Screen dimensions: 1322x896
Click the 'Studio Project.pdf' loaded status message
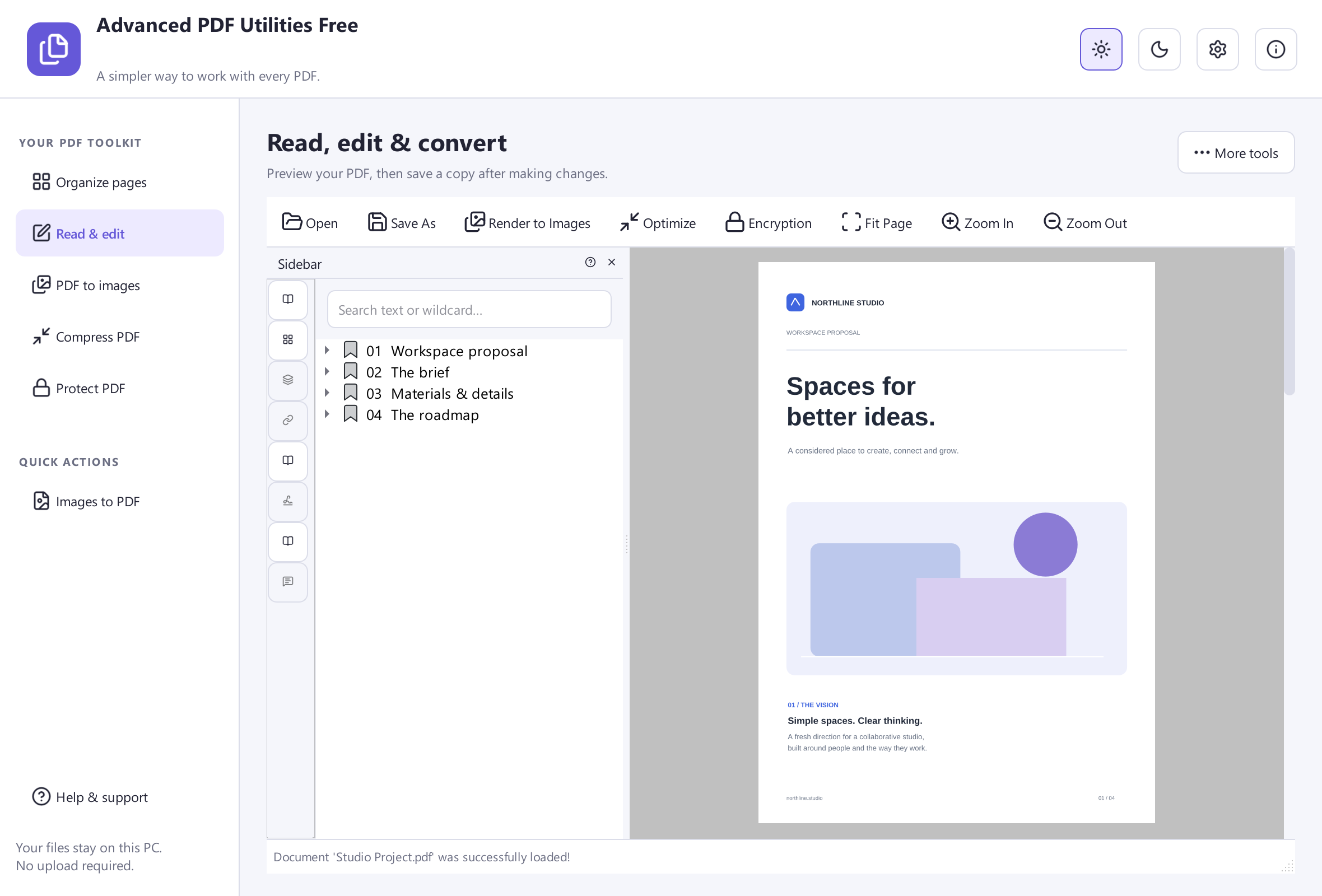(x=421, y=857)
